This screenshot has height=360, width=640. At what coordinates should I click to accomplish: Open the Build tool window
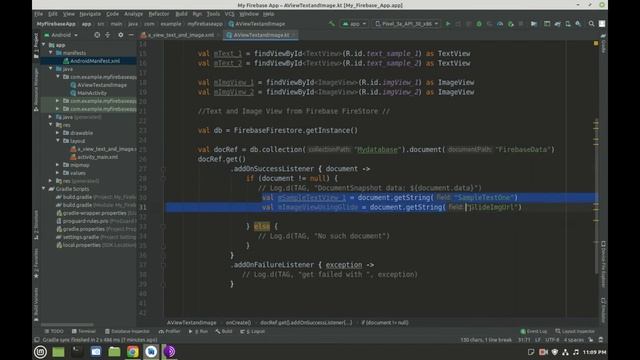tap(224, 331)
